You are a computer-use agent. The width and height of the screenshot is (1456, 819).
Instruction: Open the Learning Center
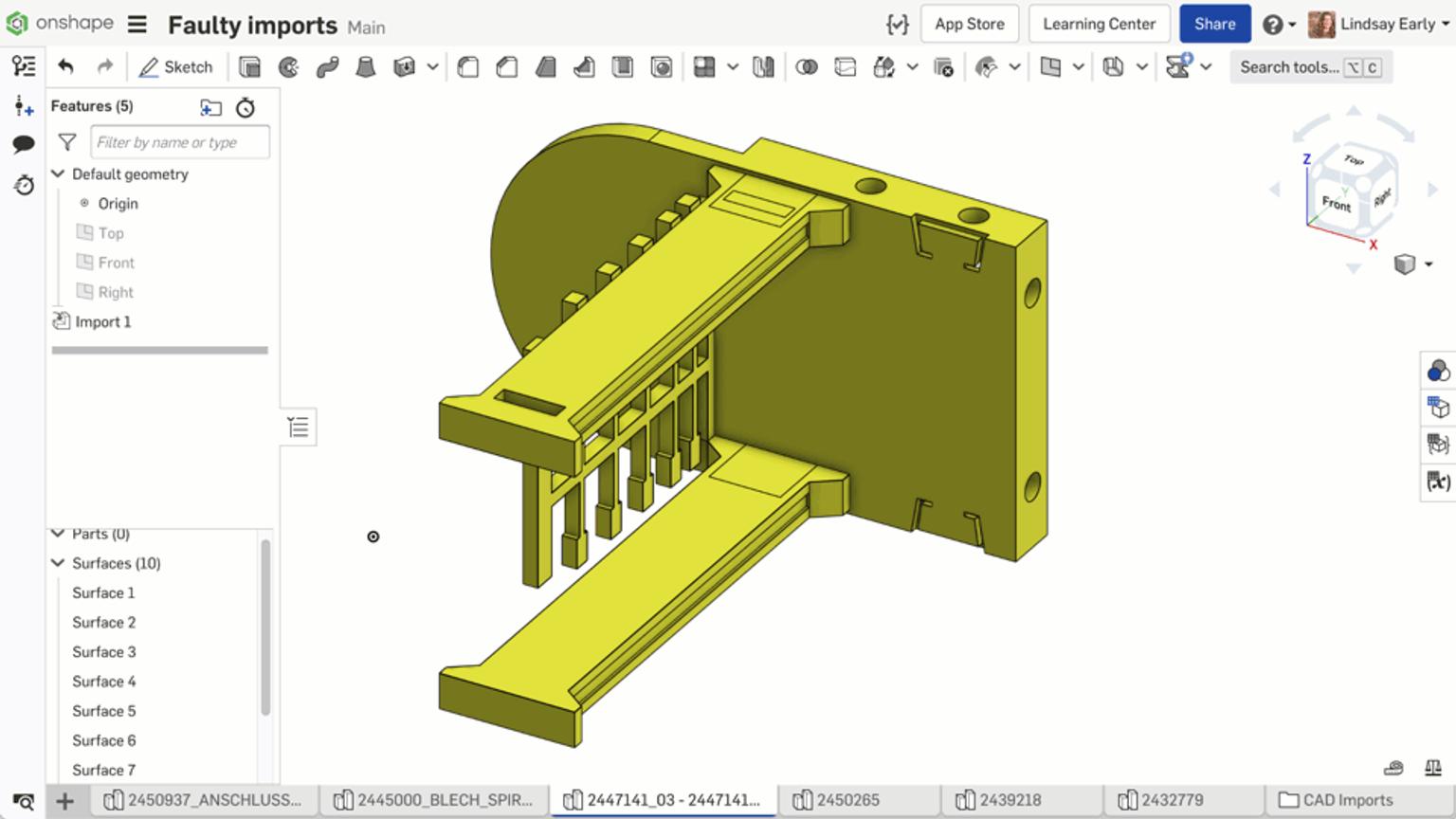pos(1099,23)
